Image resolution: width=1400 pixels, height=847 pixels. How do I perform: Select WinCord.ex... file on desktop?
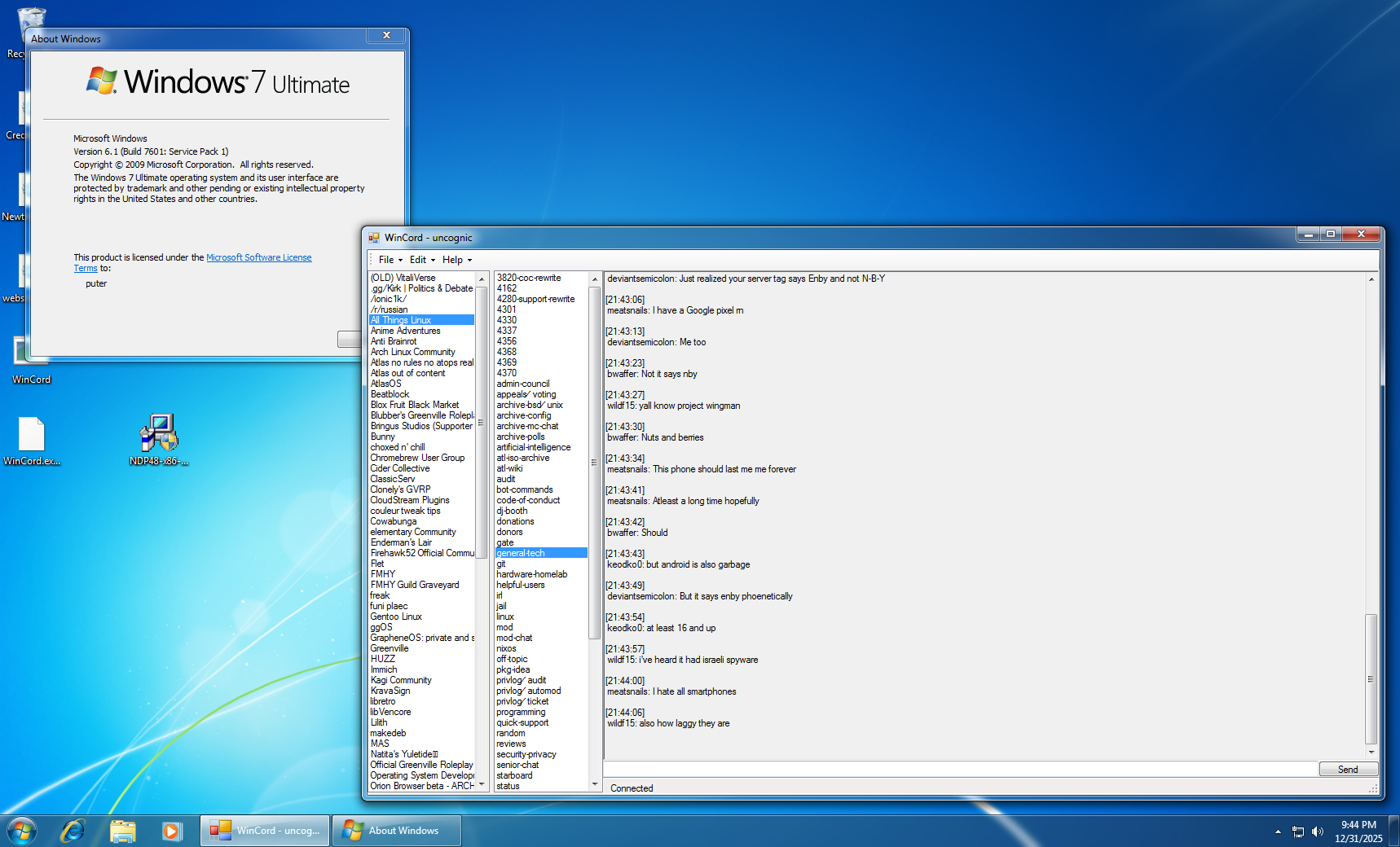tap(32, 441)
